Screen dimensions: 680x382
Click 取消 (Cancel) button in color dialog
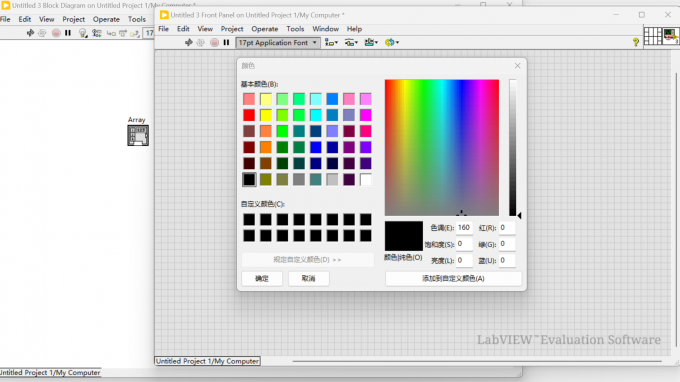308,278
